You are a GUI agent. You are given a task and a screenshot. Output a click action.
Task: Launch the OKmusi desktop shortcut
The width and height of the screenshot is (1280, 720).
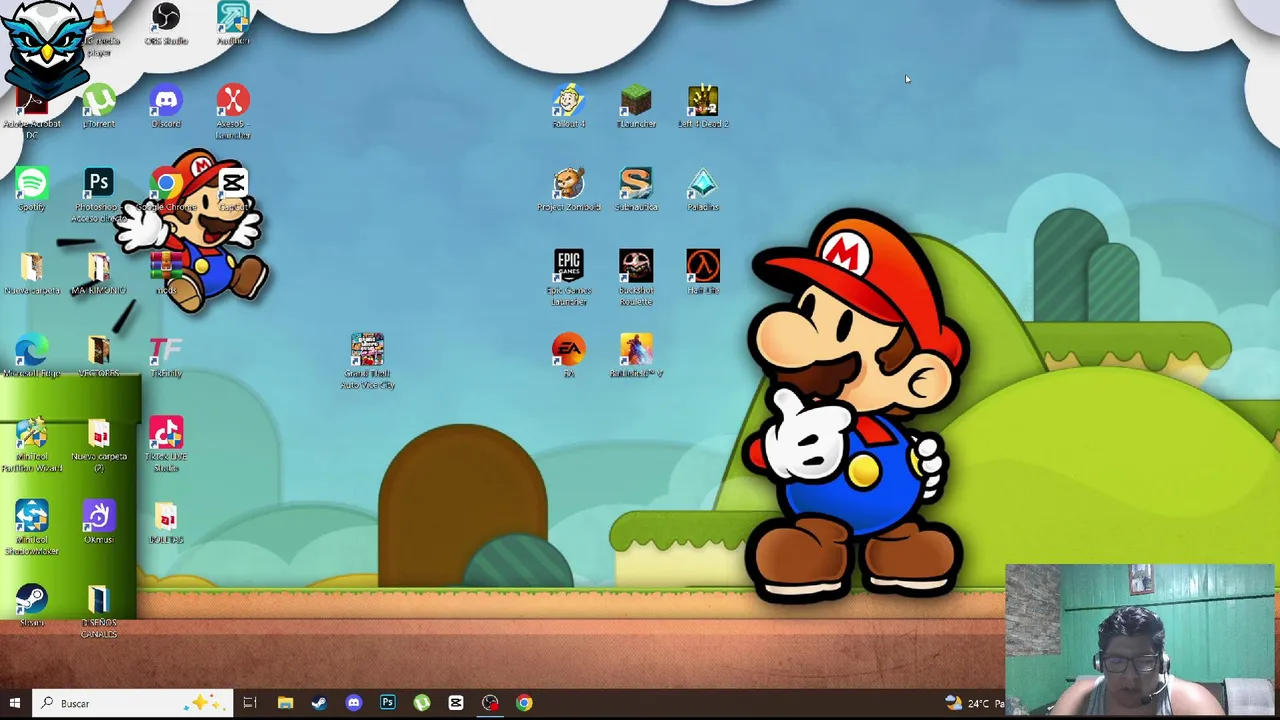(x=99, y=522)
